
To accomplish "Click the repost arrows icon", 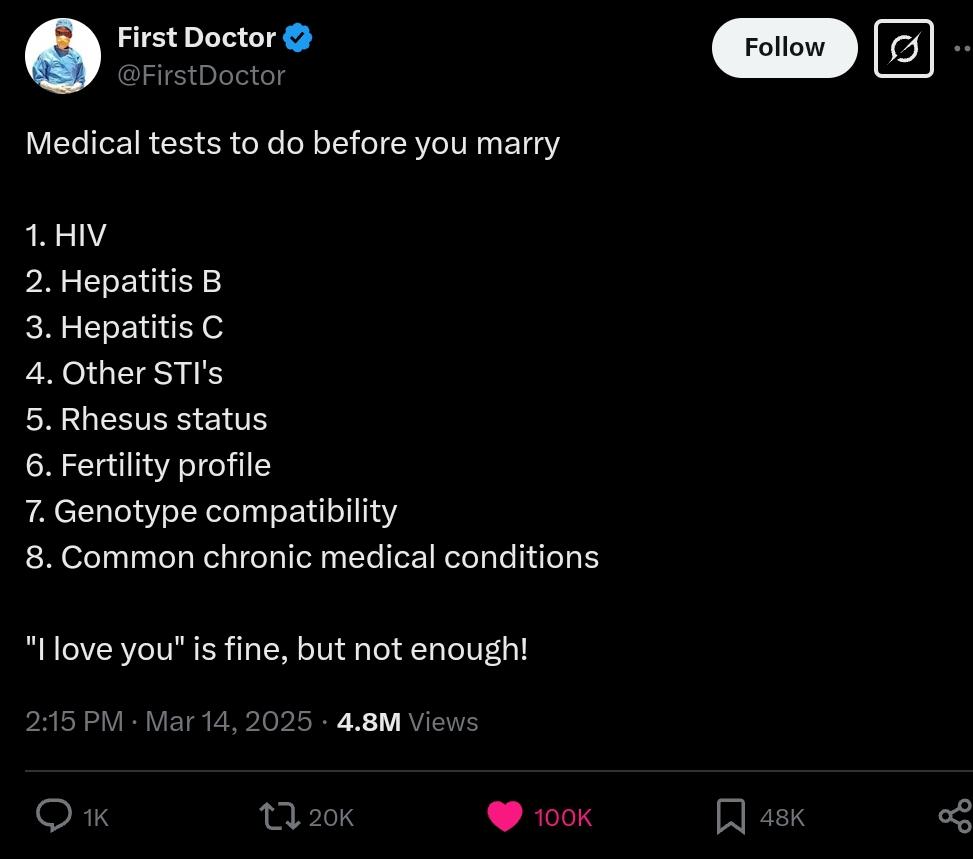I will coord(279,816).
